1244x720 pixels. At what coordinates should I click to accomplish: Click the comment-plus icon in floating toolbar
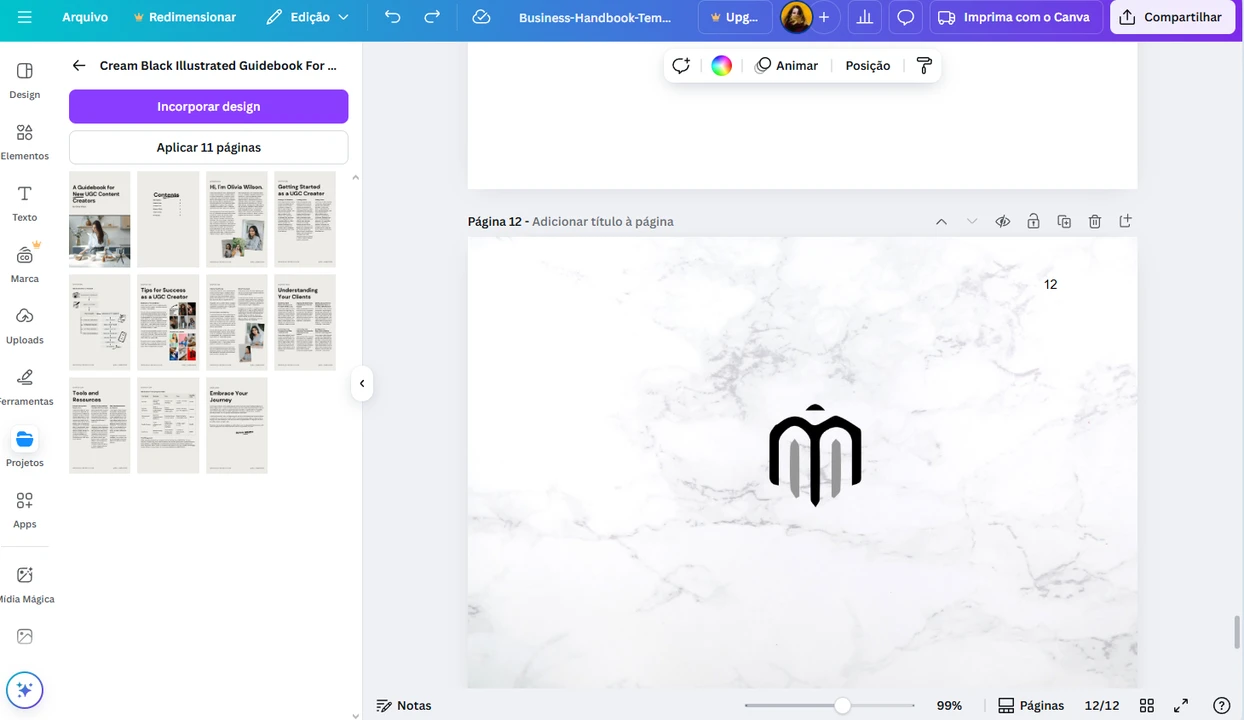pyautogui.click(x=681, y=65)
